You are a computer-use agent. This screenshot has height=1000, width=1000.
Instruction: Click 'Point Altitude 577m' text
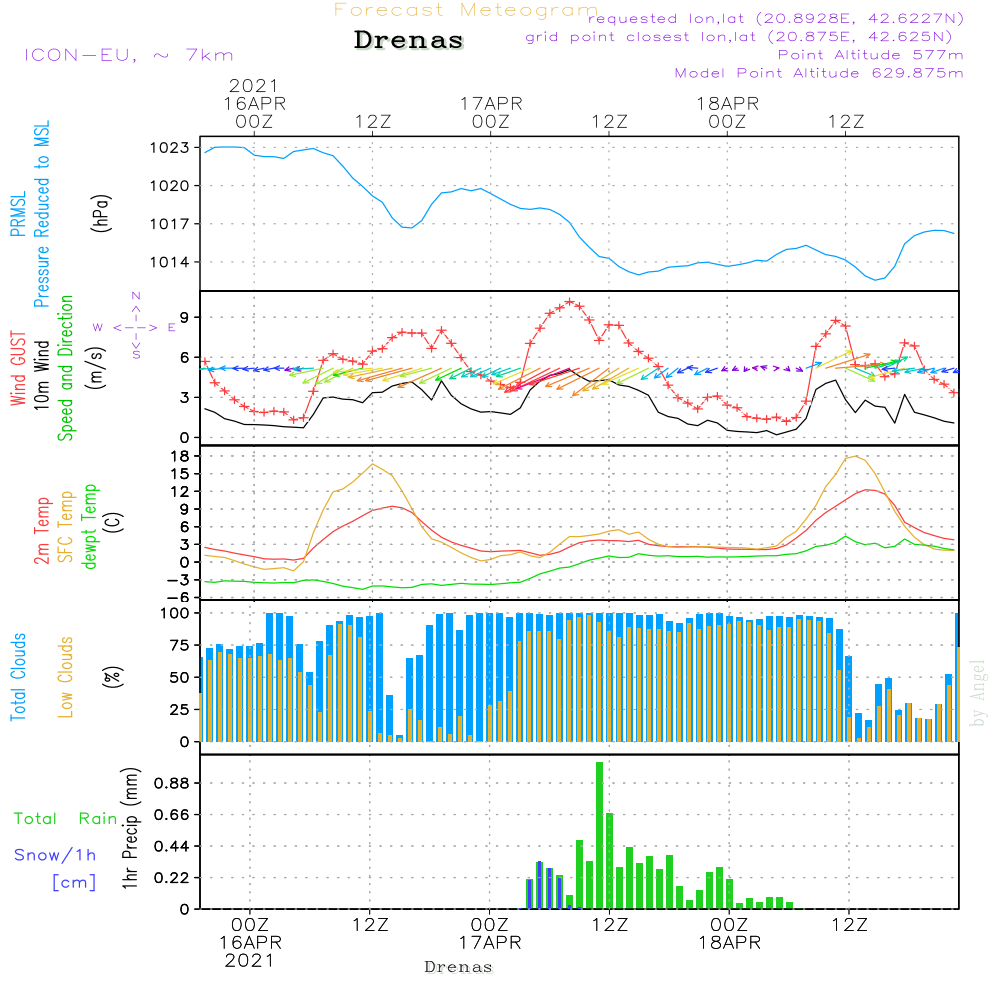tap(870, 55)
